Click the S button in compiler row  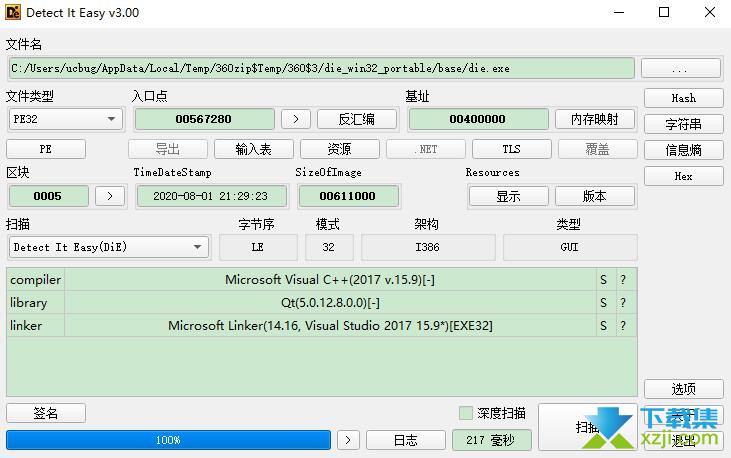(604, 280)
